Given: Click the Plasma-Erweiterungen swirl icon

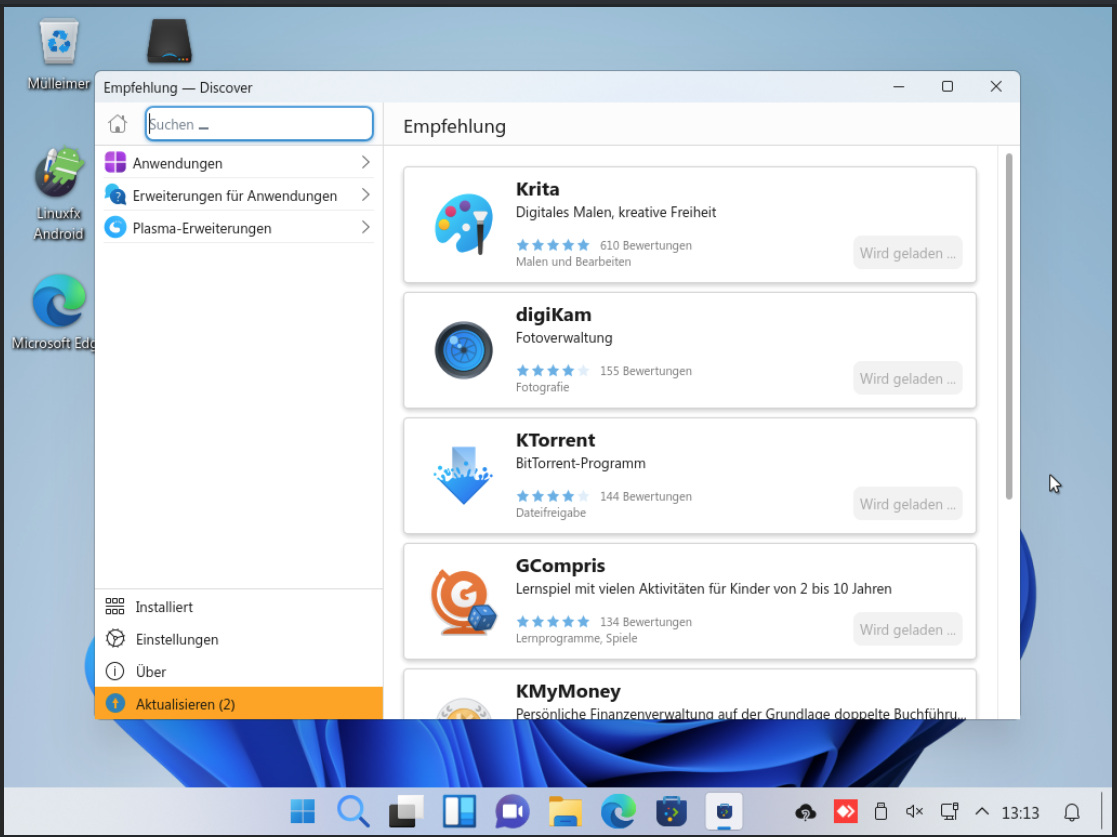Looking at the screenshot, I should pyautogui.click(x=115, y=227).
